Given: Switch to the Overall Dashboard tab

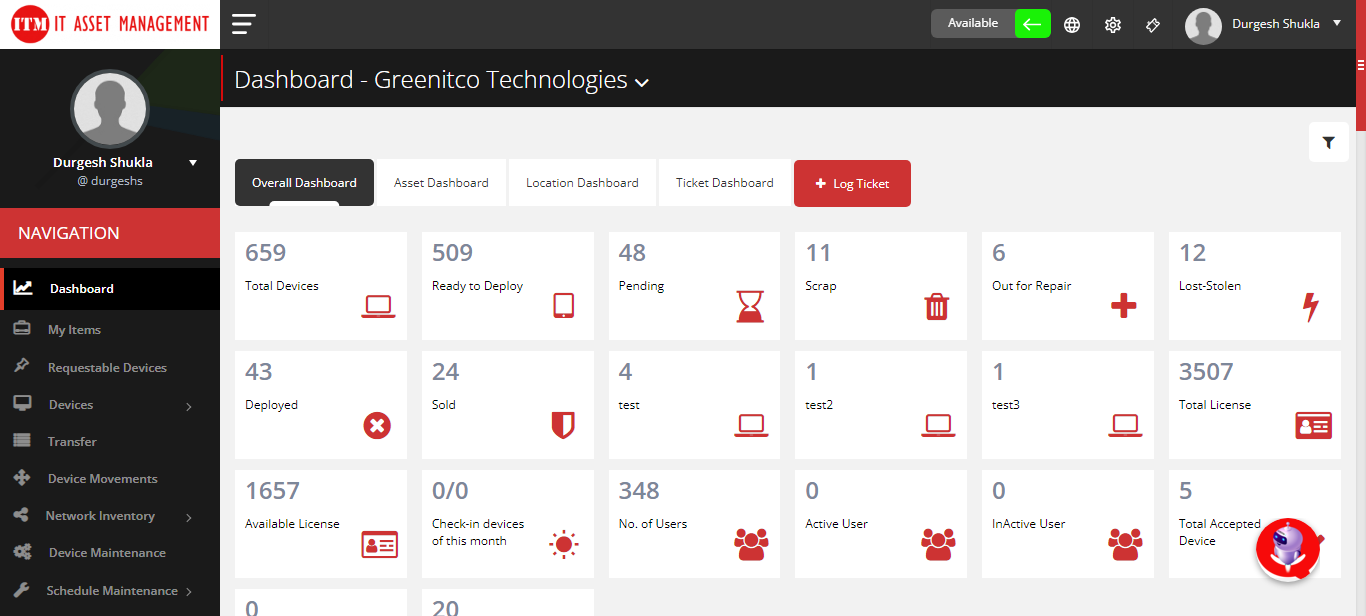Looking at the screenshot, I should click(x=304, y=183).
